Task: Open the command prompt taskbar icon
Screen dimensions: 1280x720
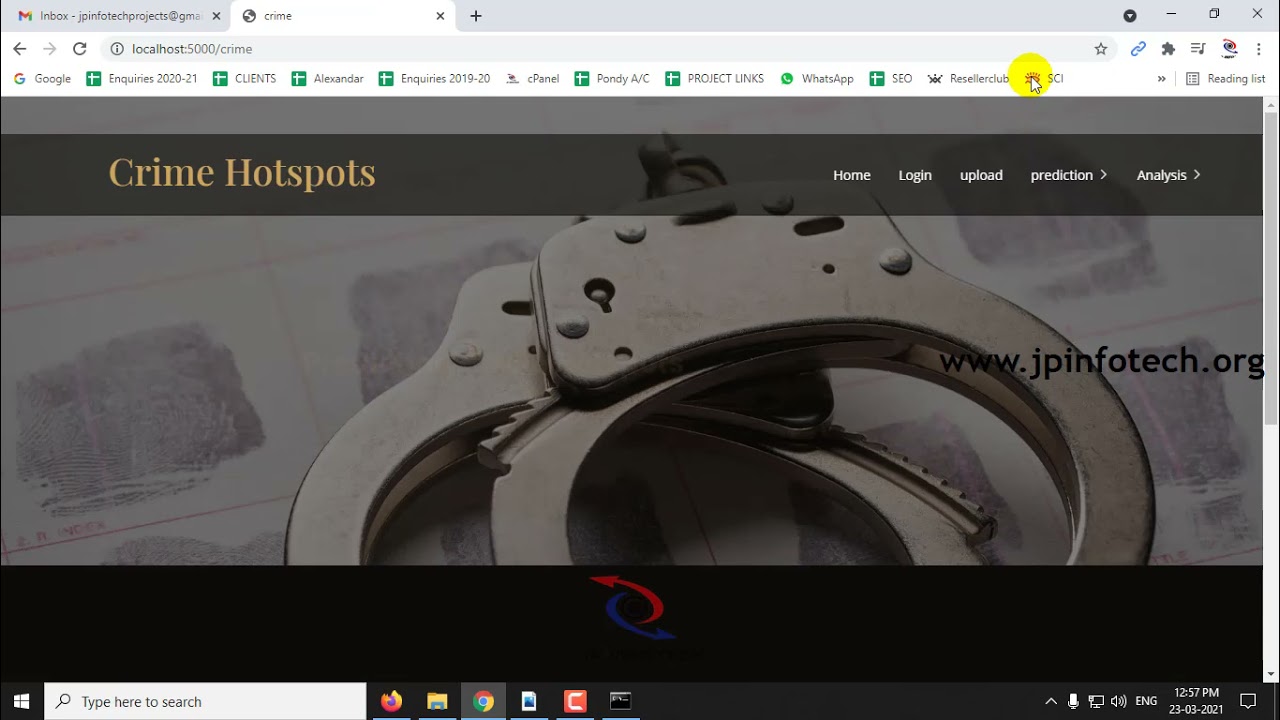Action: (x=621, y=701)
